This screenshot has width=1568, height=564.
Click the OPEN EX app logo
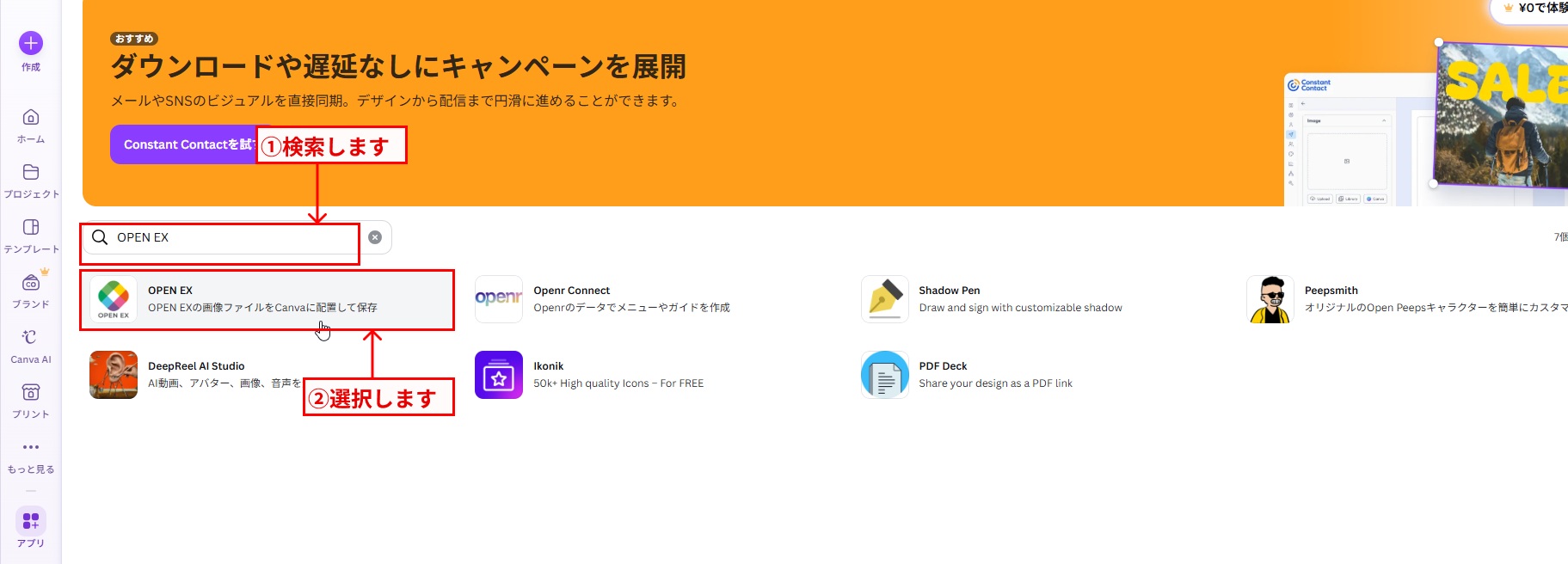click(114, 299)
